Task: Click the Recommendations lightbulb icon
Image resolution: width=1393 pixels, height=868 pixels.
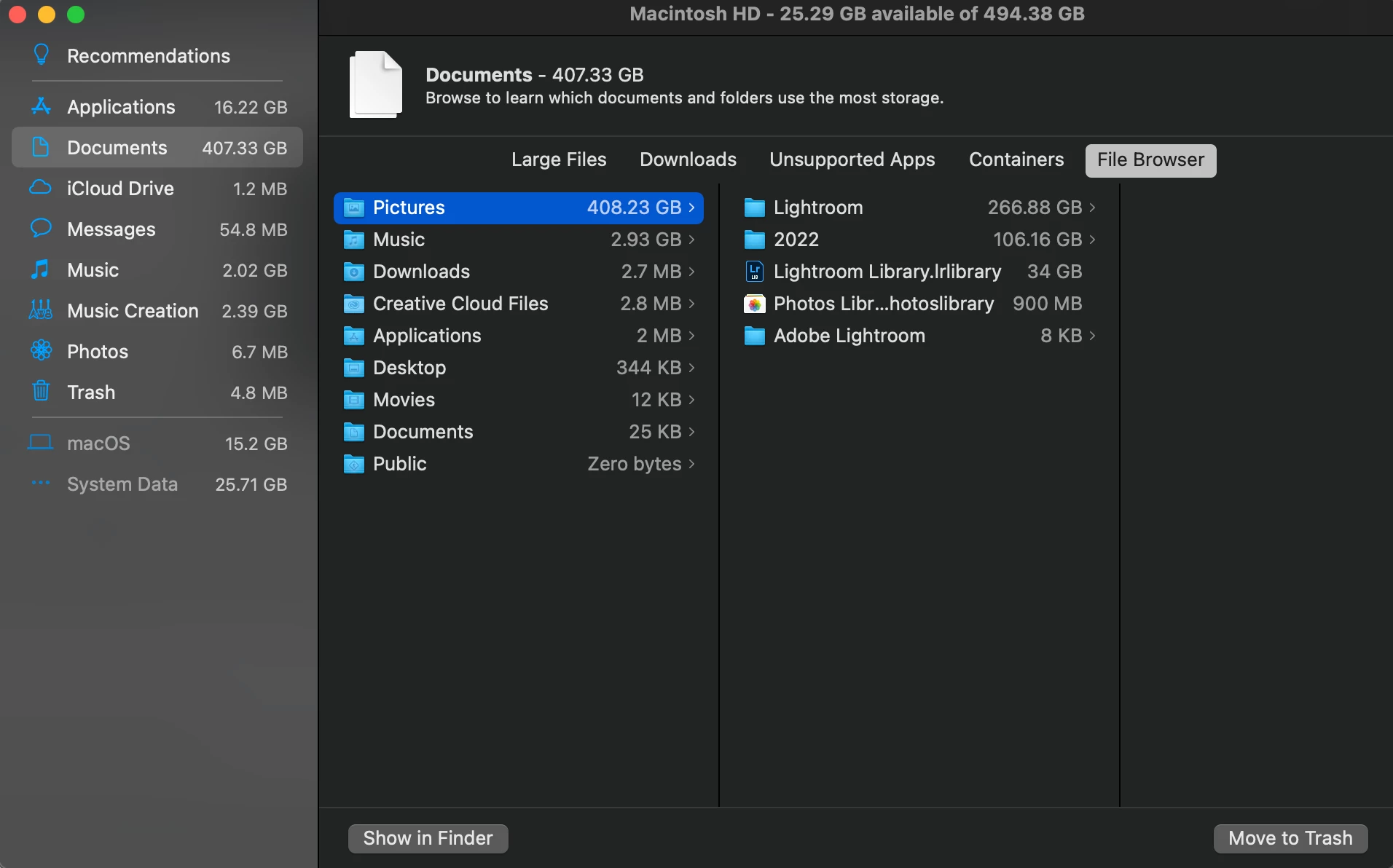Action: pos(42,55)
